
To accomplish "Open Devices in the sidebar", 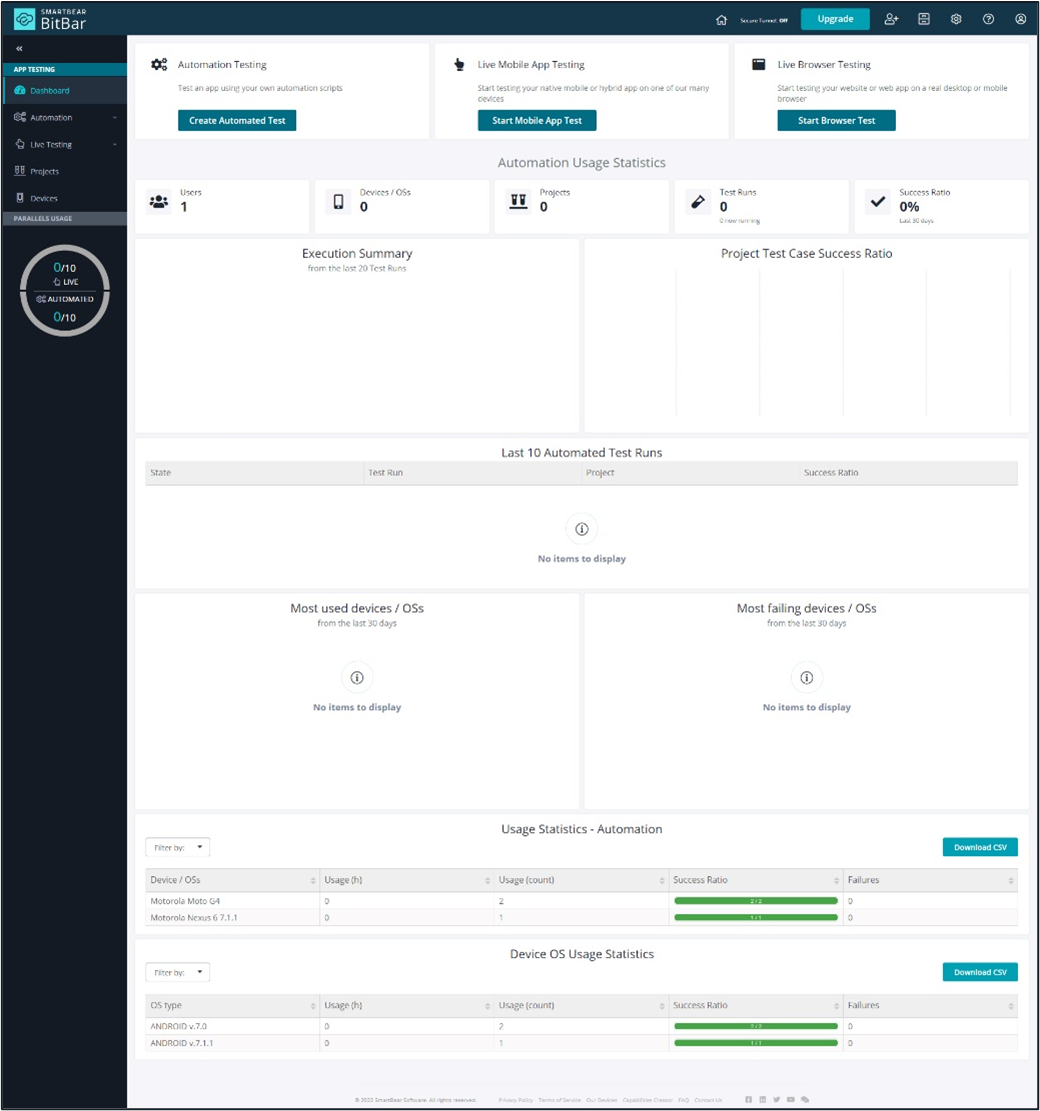I will (44, 199).
